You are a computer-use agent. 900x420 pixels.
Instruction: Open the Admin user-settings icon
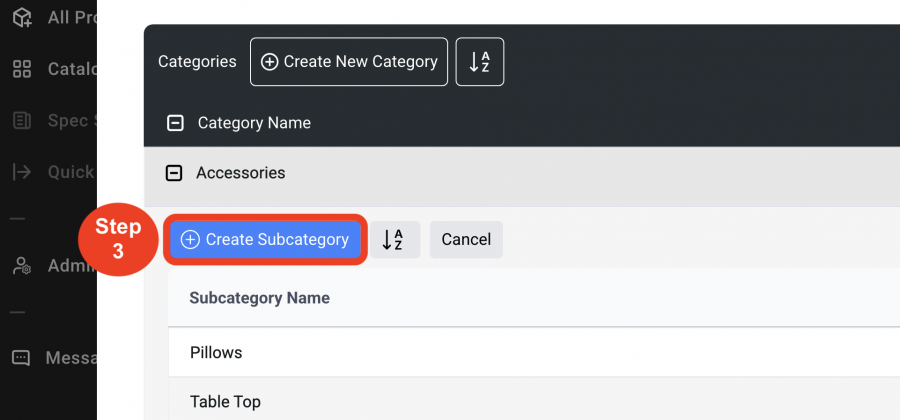[21, 266]
